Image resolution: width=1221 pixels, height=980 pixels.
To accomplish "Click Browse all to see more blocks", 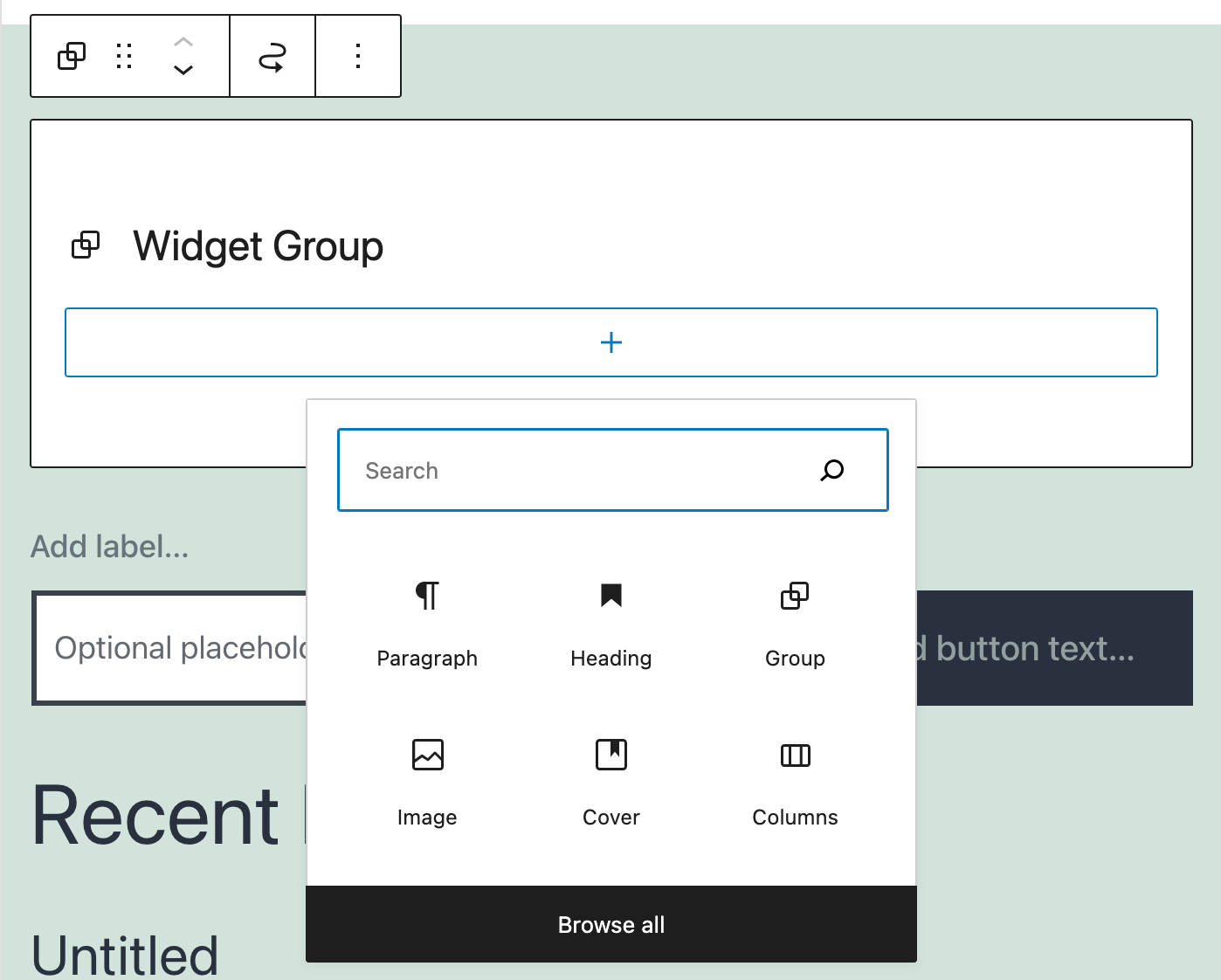I will pos(610,924).
